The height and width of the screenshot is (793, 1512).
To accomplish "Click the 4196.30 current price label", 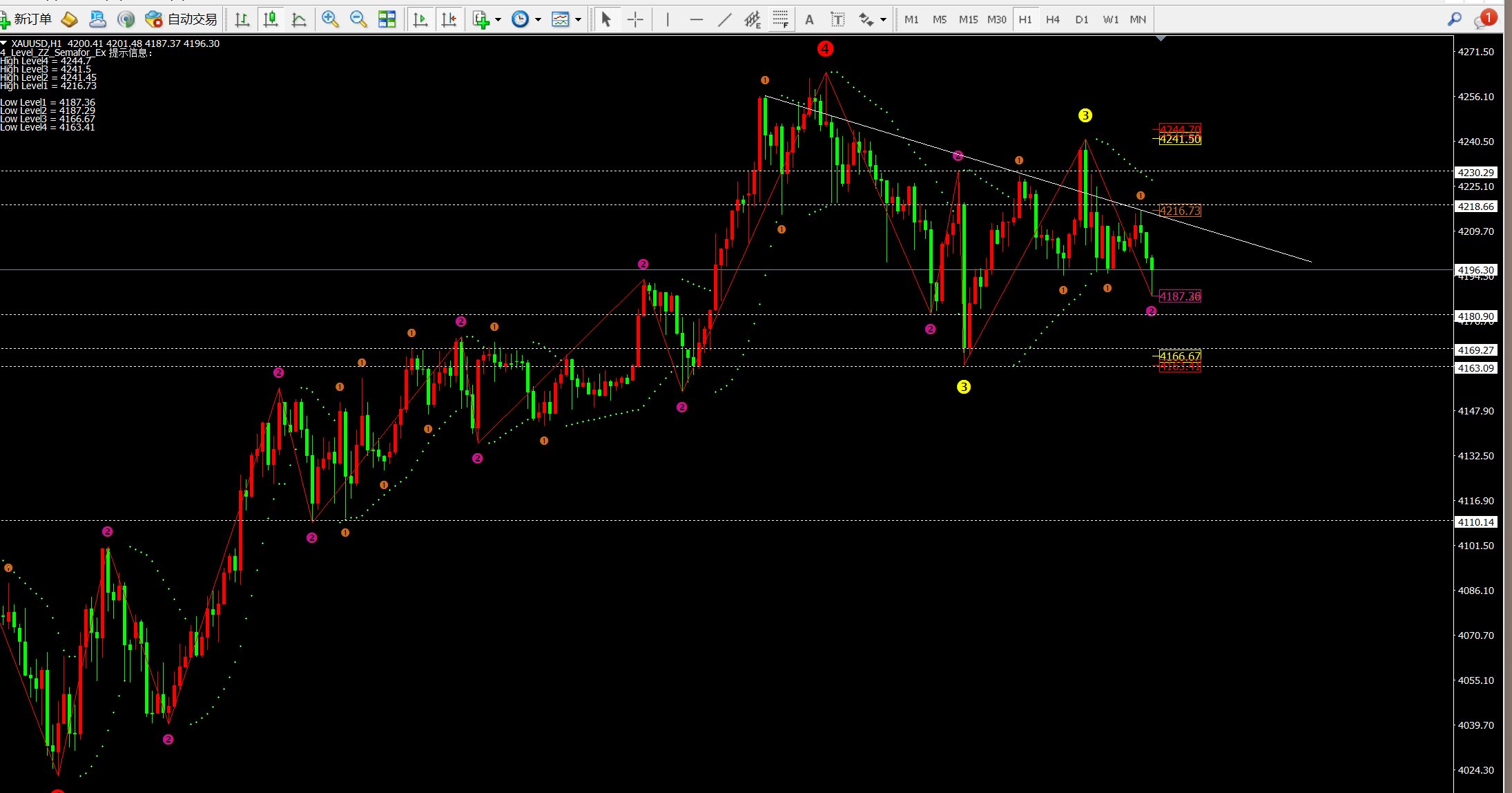I will click(1475, 269).
